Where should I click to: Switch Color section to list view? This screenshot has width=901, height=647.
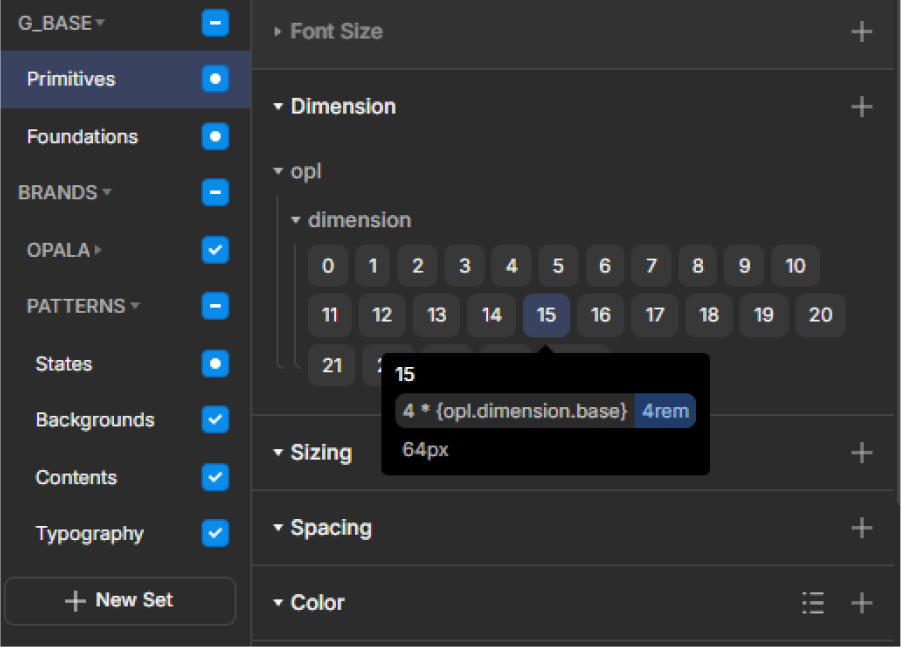(813, 603)
